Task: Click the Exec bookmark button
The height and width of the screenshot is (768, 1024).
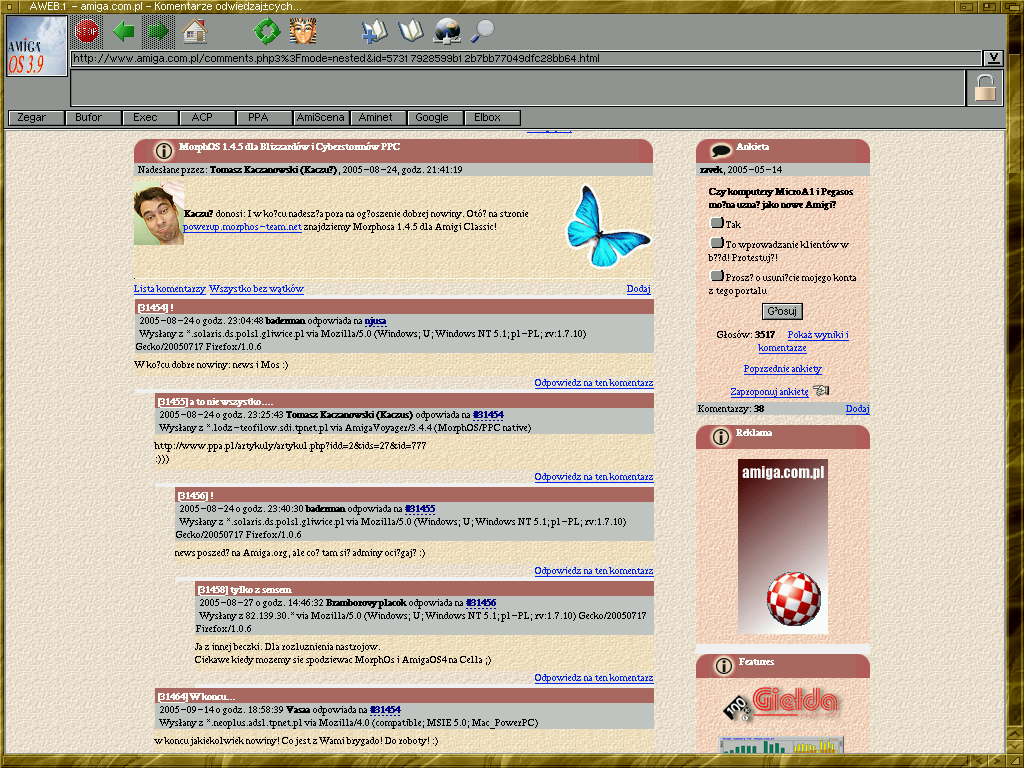Action: [x=150, y=118]
